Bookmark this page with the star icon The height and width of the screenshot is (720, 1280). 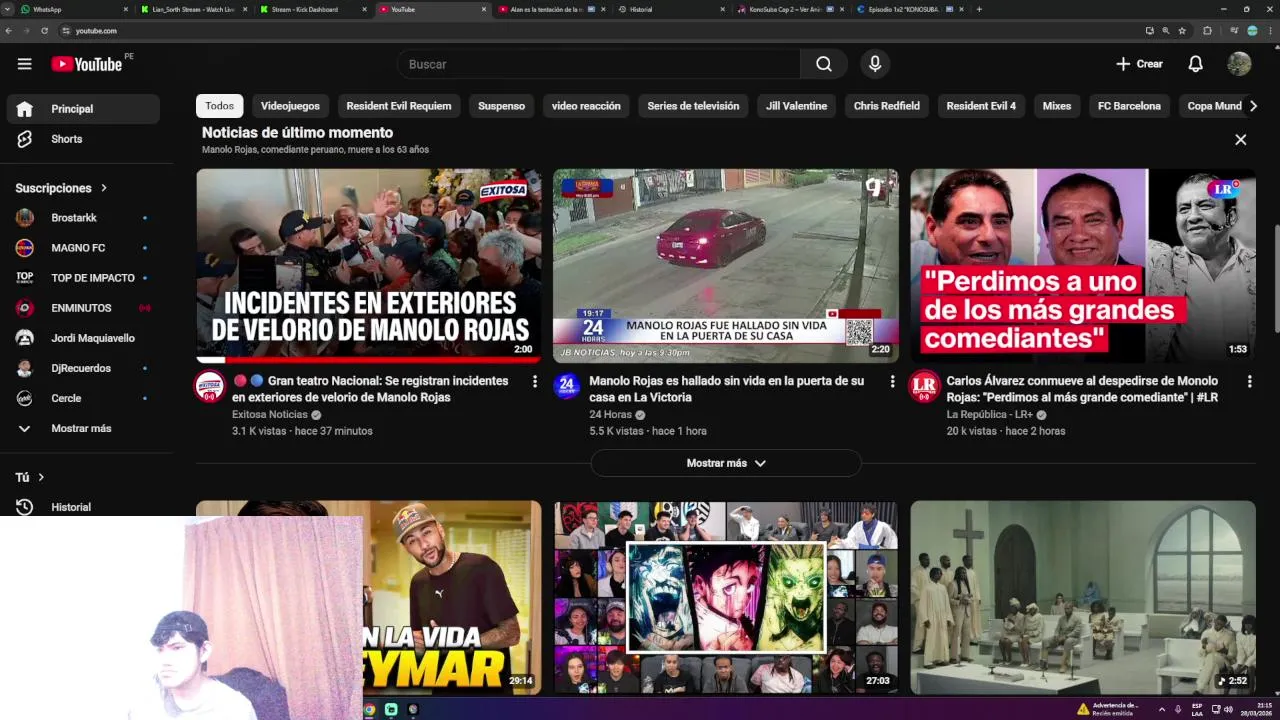[1182, 31]
